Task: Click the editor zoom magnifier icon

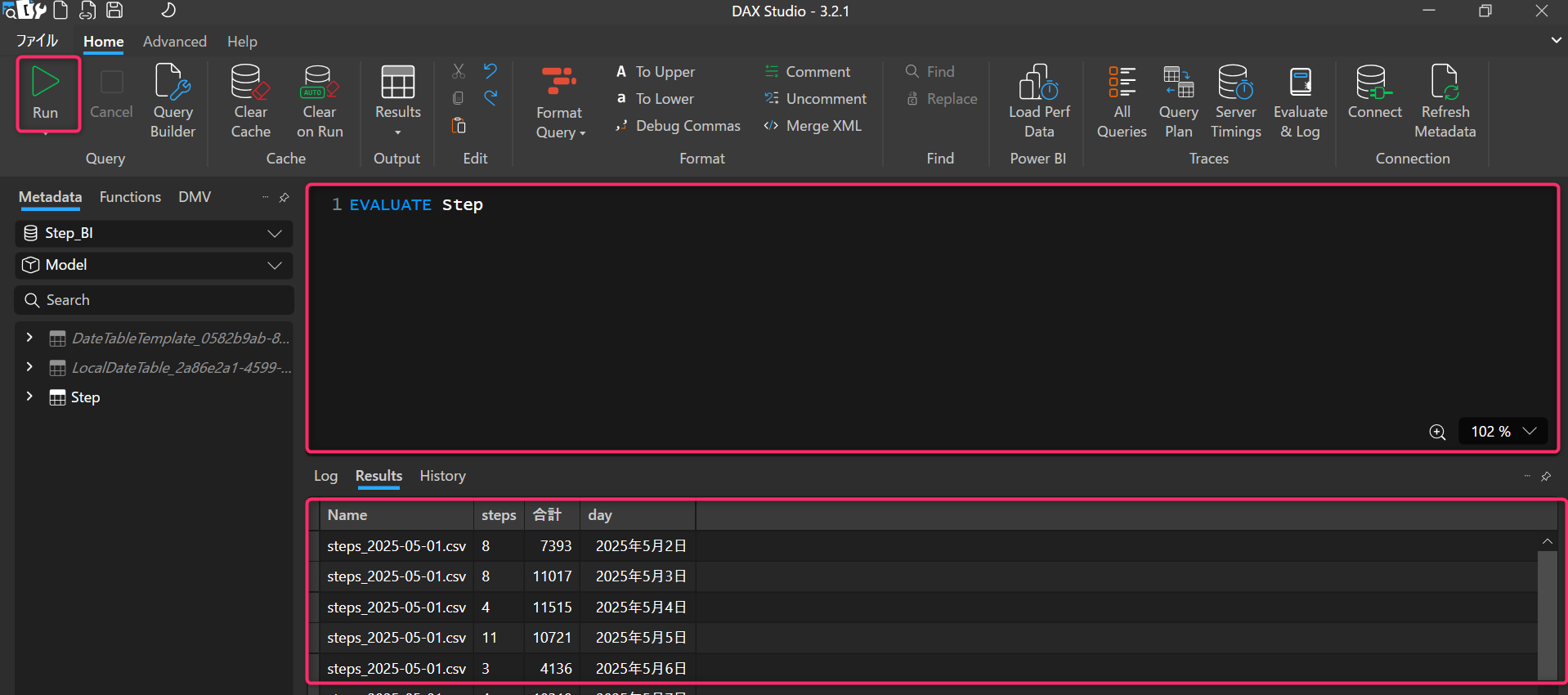Action: point(1437,432)
